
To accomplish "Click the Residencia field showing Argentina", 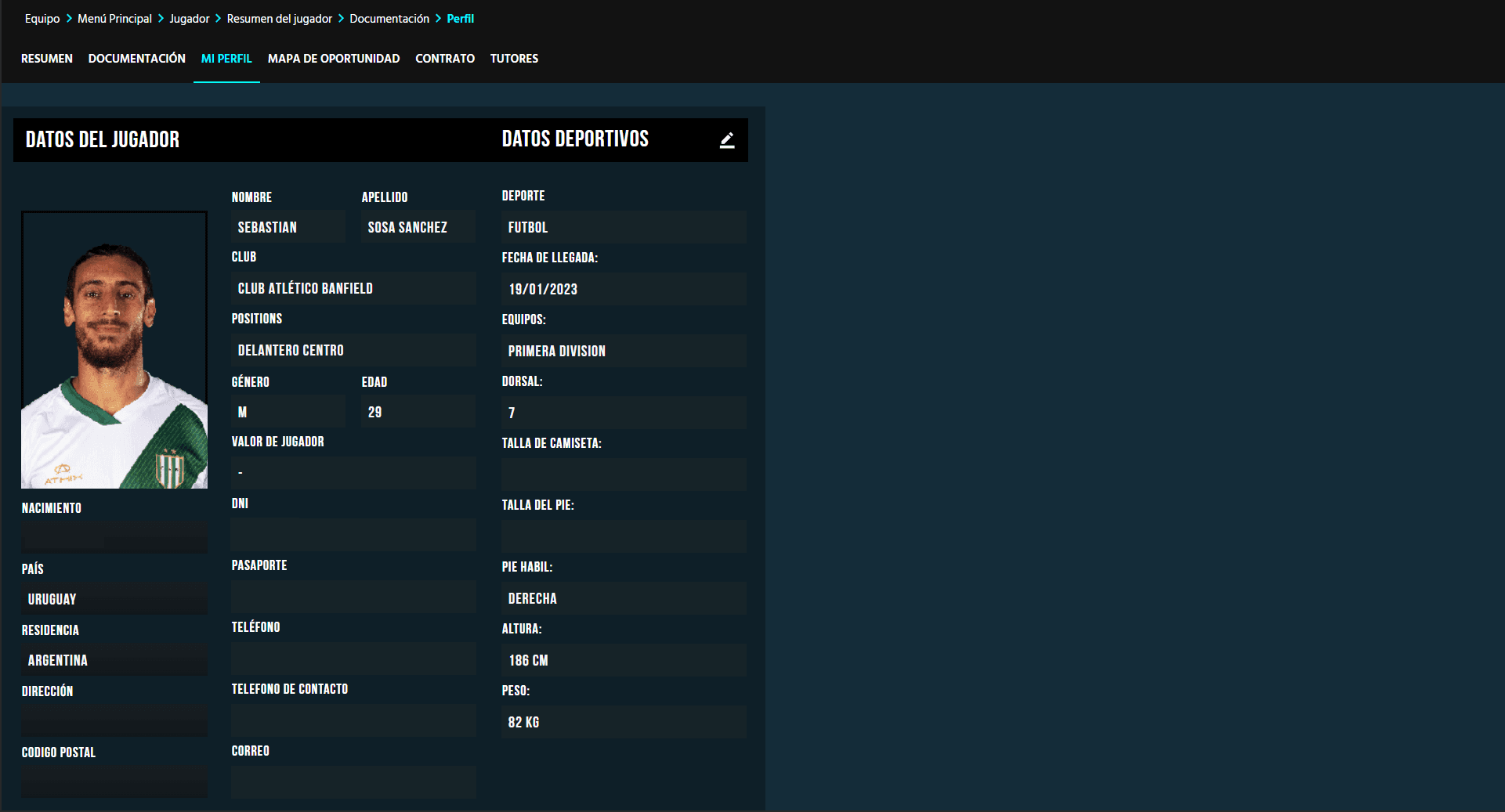I will 114,660.
